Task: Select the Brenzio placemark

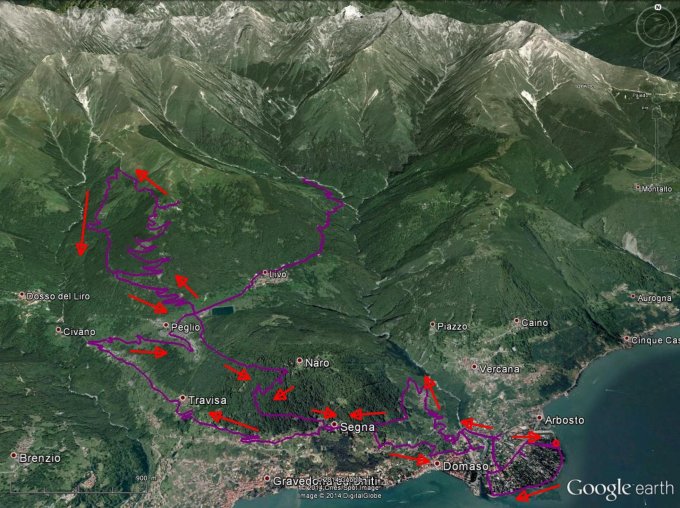Action: click(x=14, y=456)
